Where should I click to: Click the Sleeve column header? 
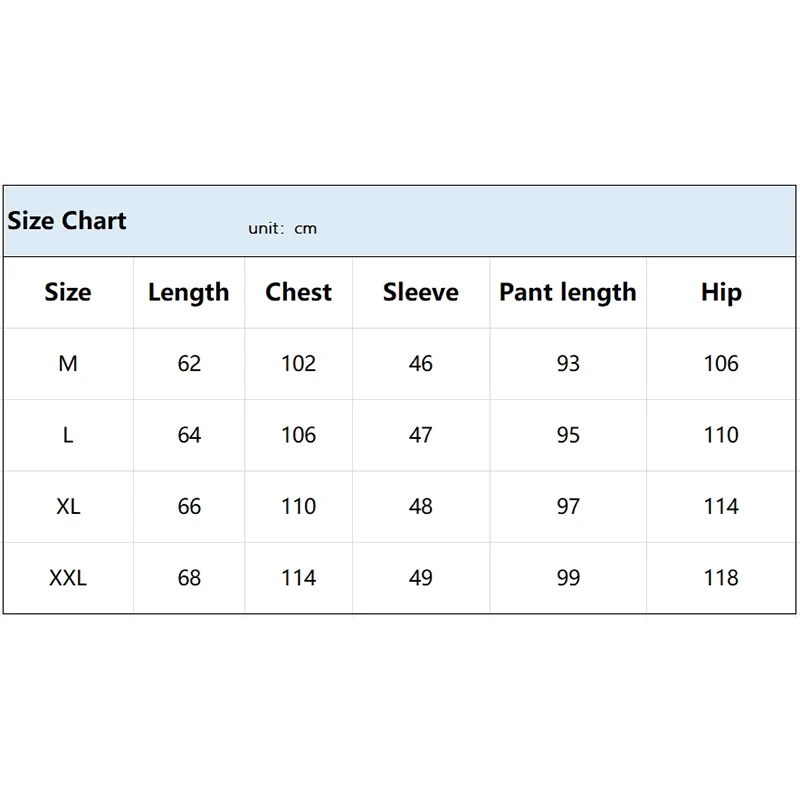(x=421, y=292)
